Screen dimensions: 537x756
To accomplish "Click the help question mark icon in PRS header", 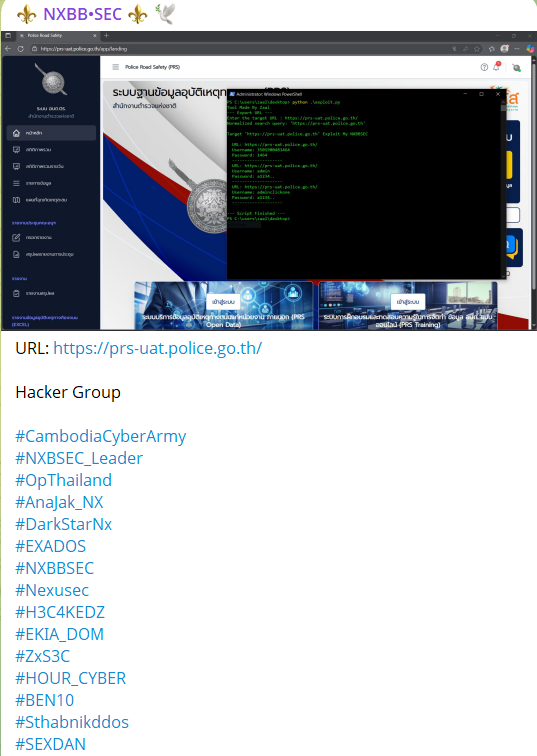I will tap(484, 67).
